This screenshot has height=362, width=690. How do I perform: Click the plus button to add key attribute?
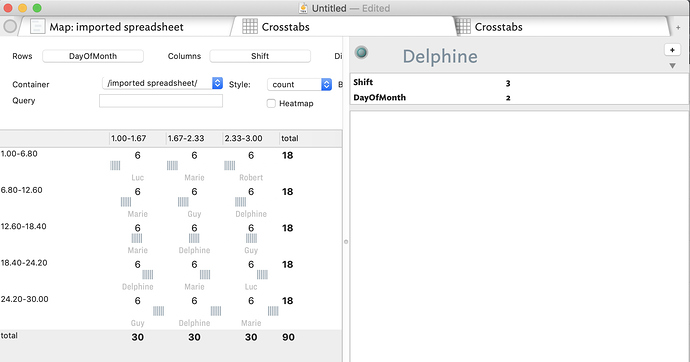coord(672,50)
